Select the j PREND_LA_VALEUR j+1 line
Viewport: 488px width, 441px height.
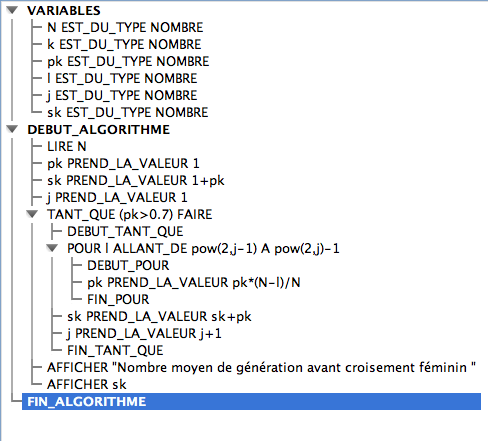coord(144,333)
